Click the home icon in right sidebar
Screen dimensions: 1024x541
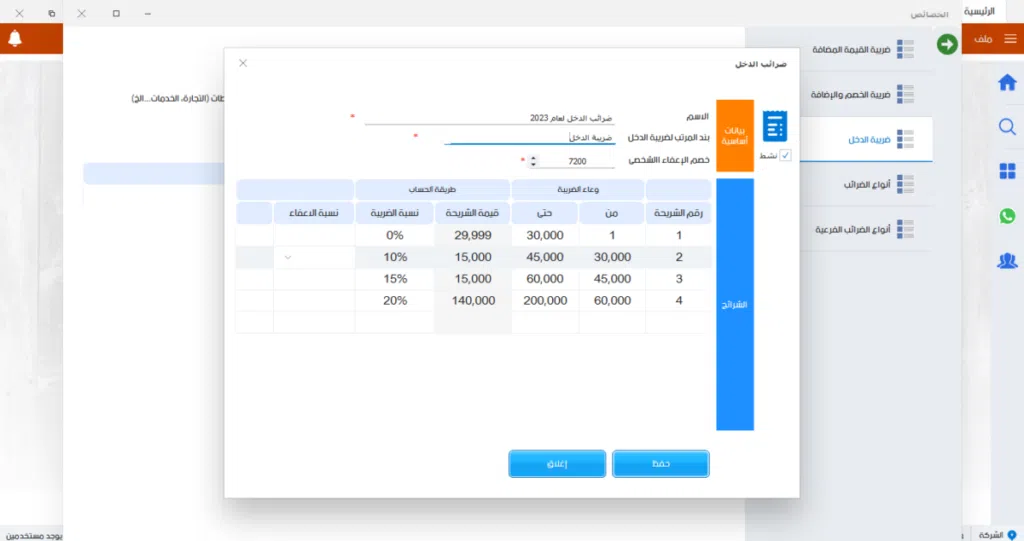point(1007,82)
